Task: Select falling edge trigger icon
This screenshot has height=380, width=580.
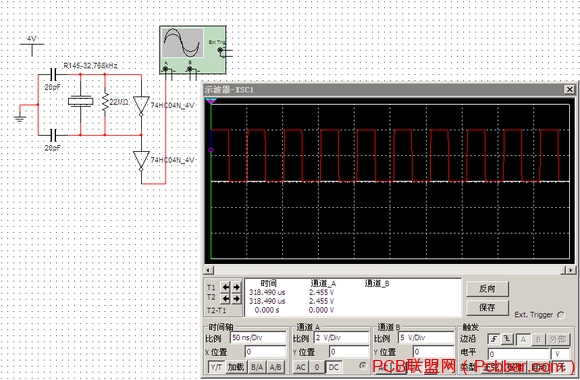Action: pos(507,339)
